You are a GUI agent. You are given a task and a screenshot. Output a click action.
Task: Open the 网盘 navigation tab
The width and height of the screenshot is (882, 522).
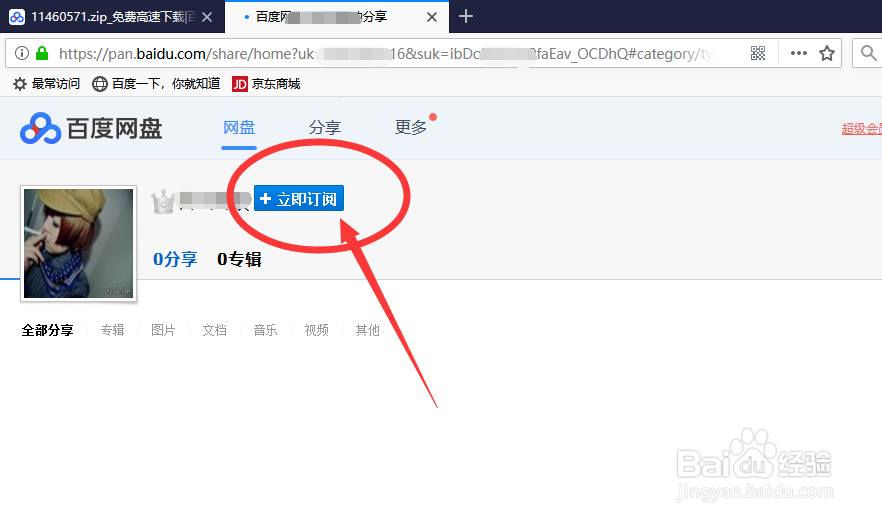point(239,128)
